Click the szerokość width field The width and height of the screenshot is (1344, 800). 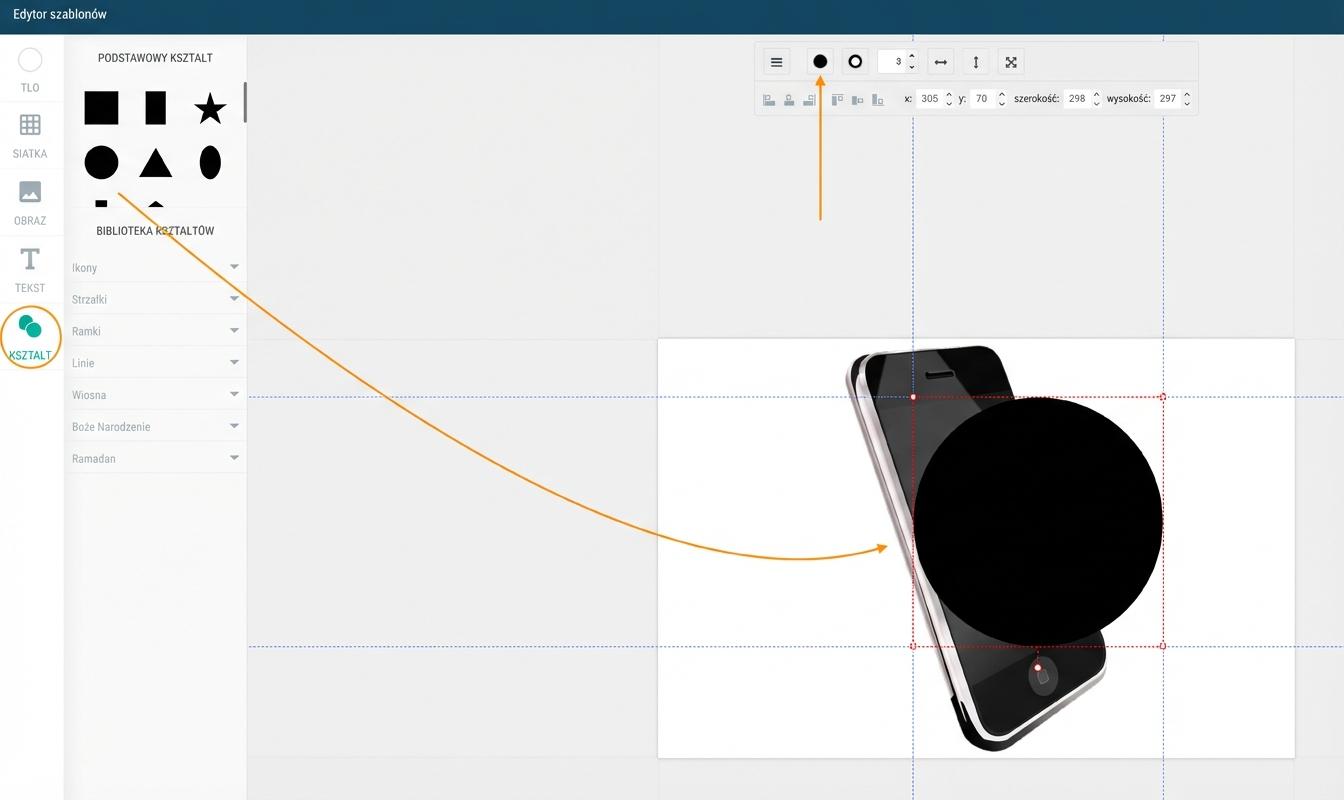1076,99
